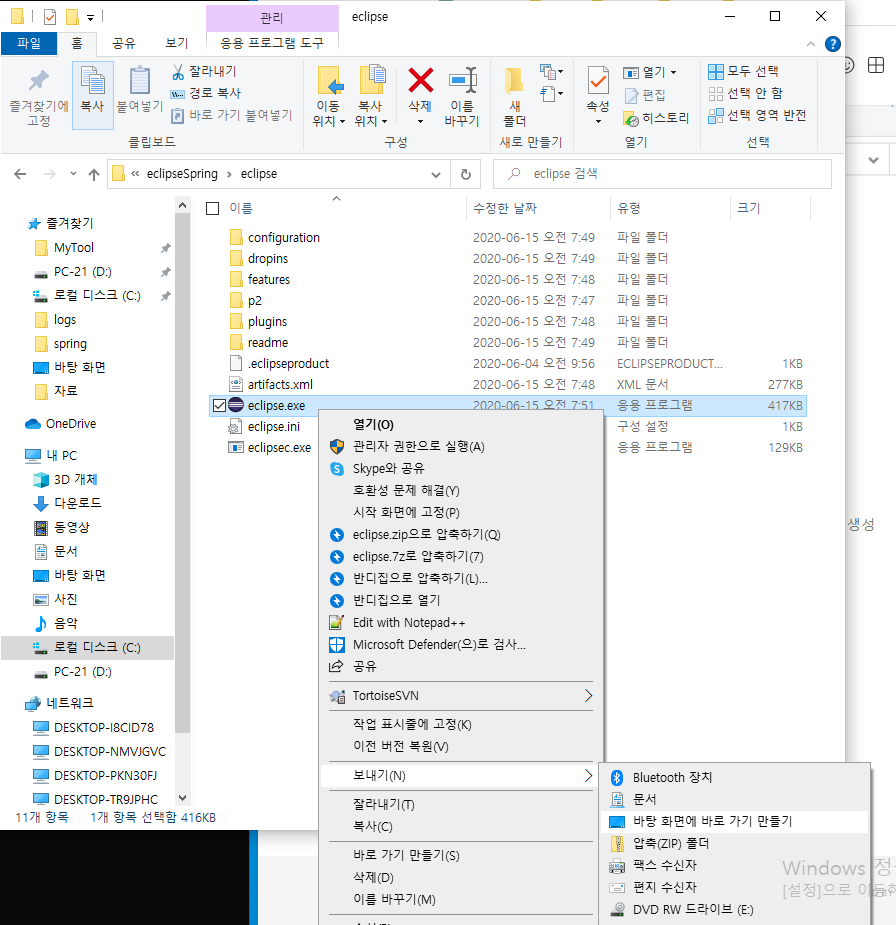Click Select none in ribbon
This screenshot has width=896, height=925.
pos(746,93)
